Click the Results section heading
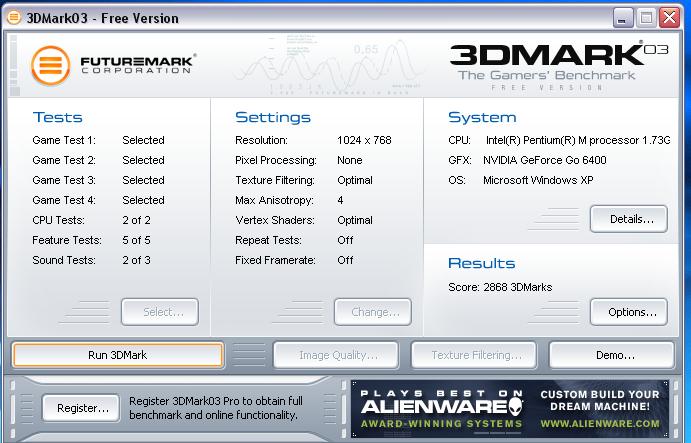Screen dimensions: 691x443 pyautogui.click(x=482, y=263)
